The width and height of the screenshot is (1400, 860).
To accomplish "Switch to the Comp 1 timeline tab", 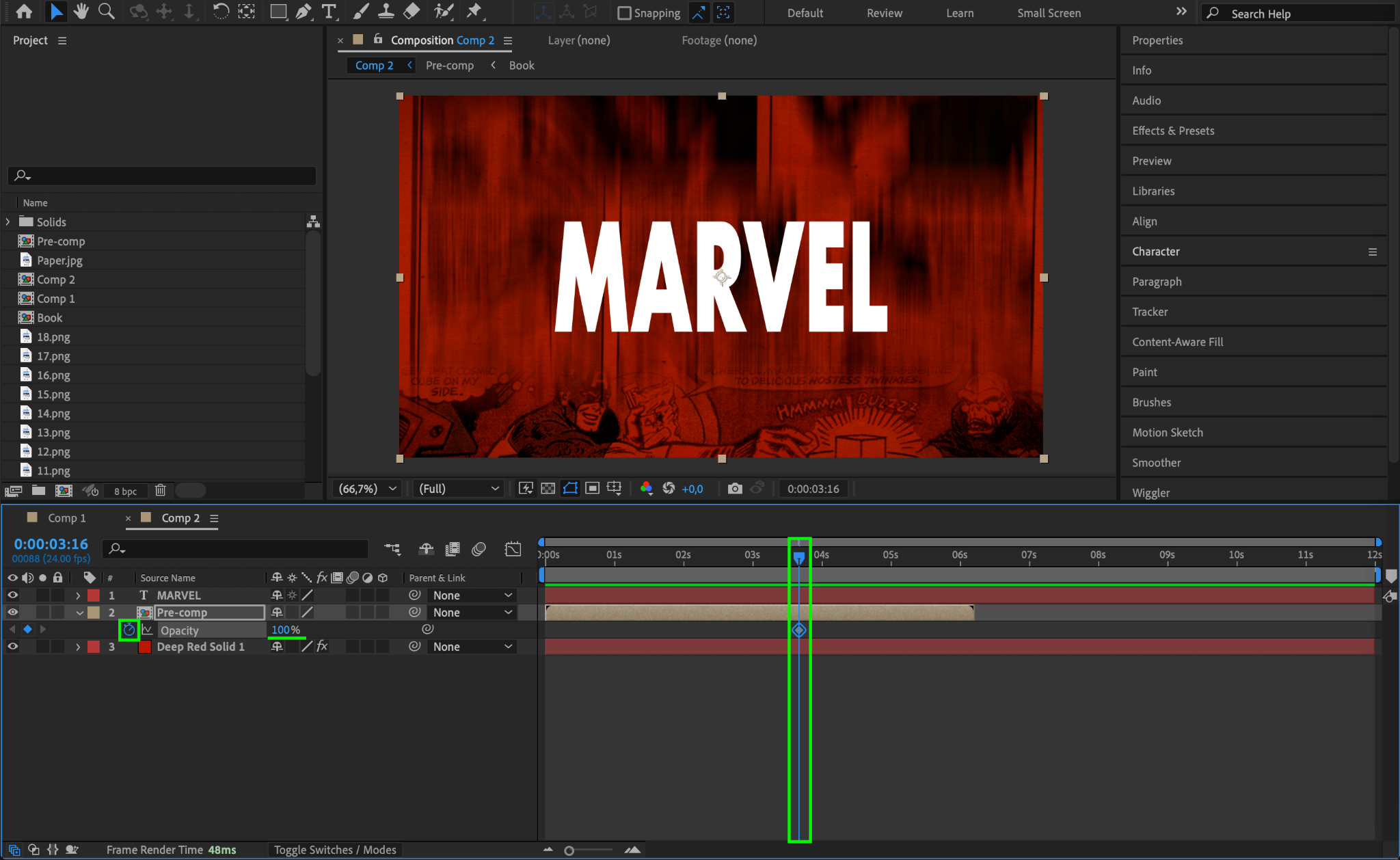I will (x=66, y=518).
